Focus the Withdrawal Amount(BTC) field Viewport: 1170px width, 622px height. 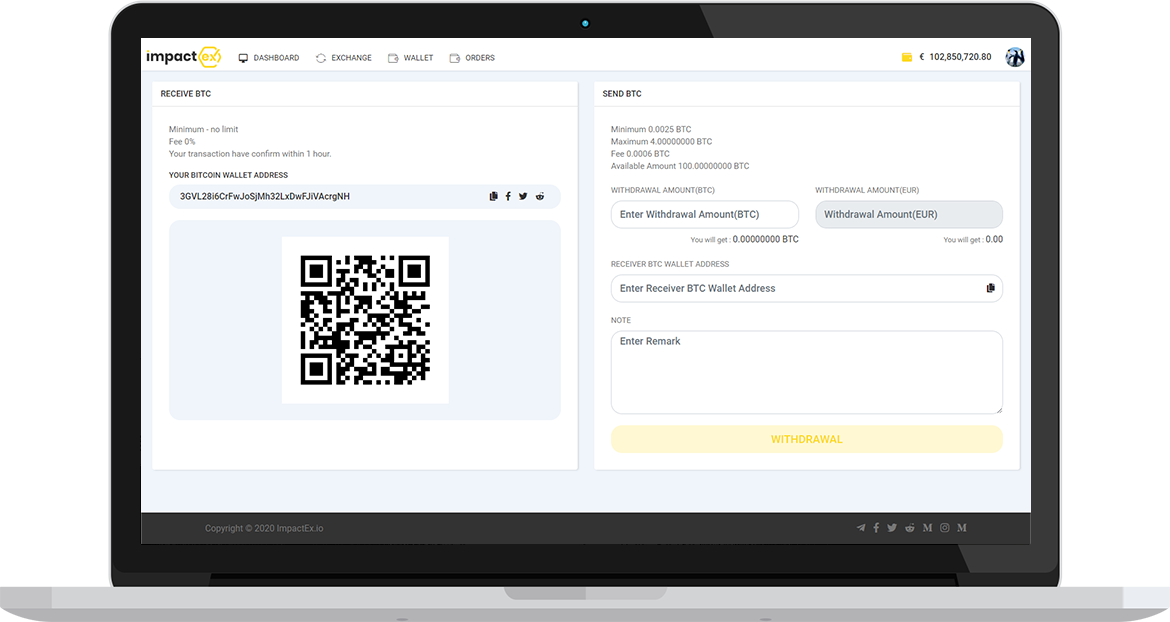coord(704,215)
